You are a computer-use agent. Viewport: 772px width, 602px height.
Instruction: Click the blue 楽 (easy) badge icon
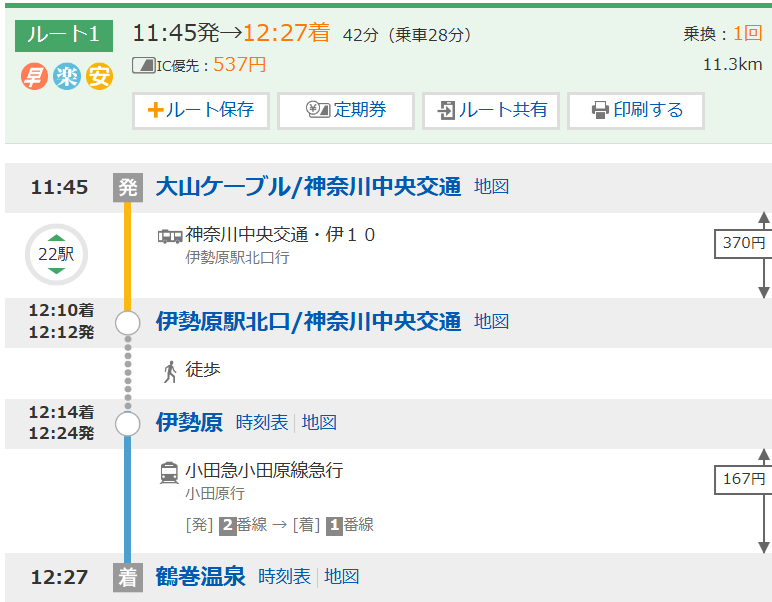67,76
